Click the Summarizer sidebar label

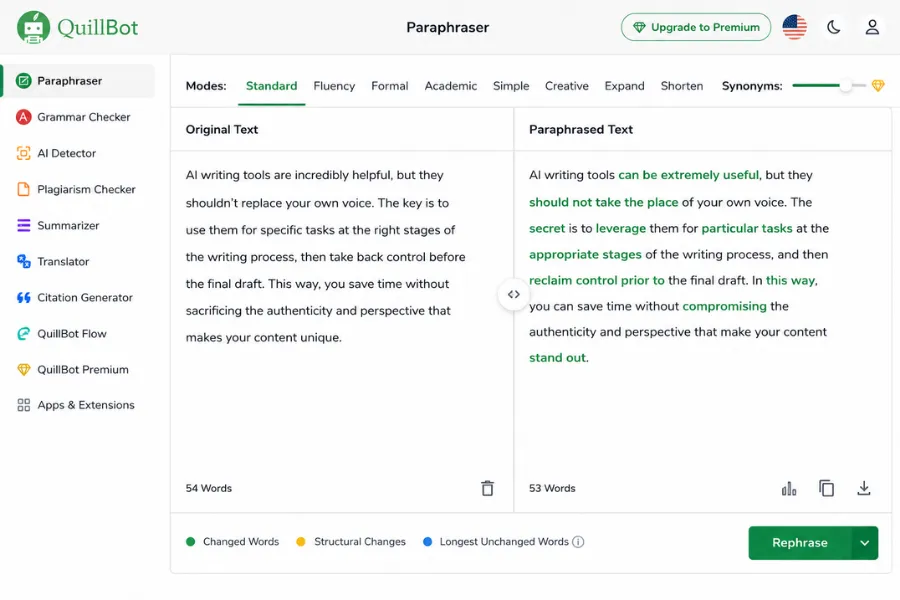pos(68,226)
